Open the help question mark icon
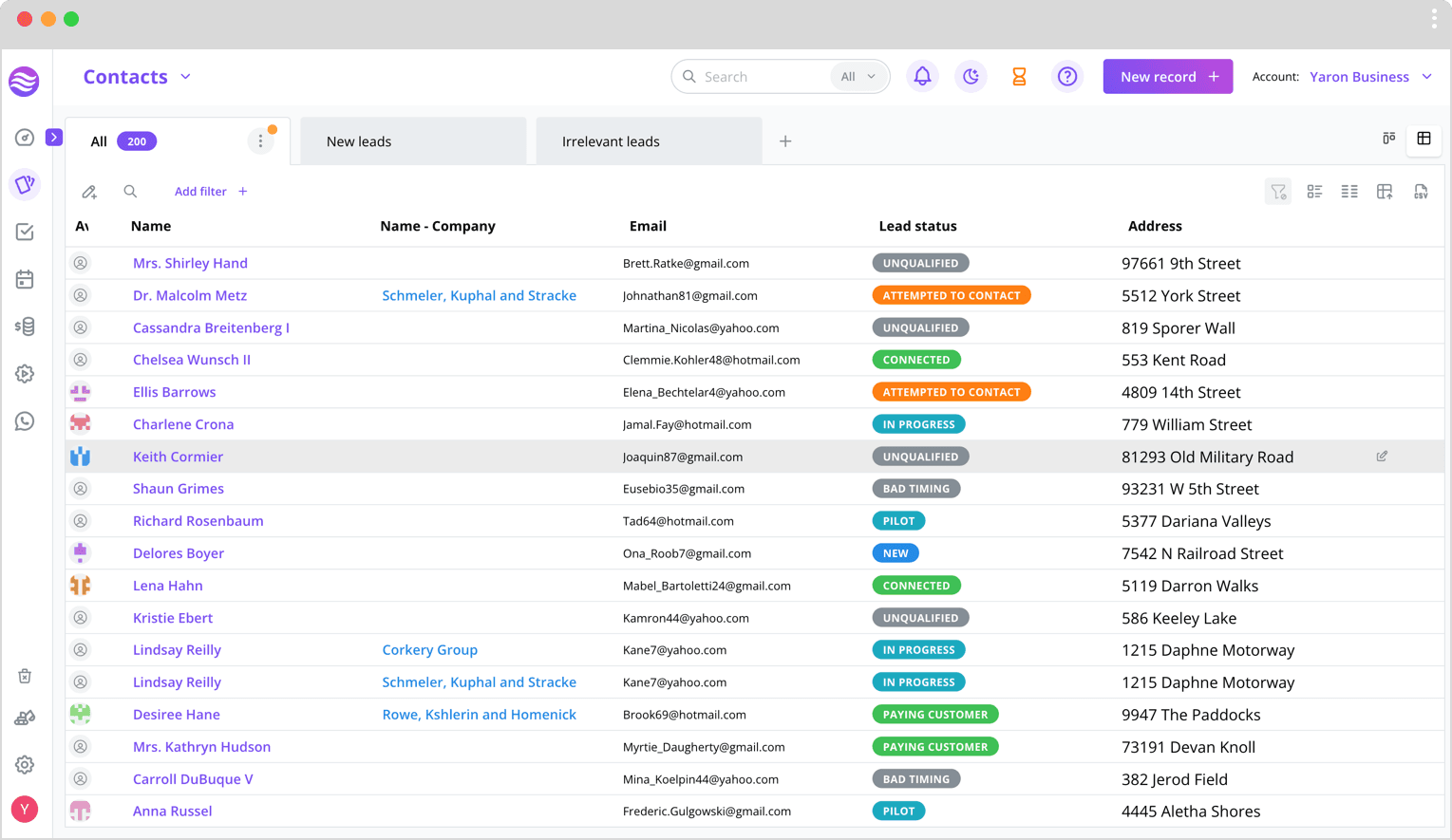 pyautogui.click(x=1067, y=77)
